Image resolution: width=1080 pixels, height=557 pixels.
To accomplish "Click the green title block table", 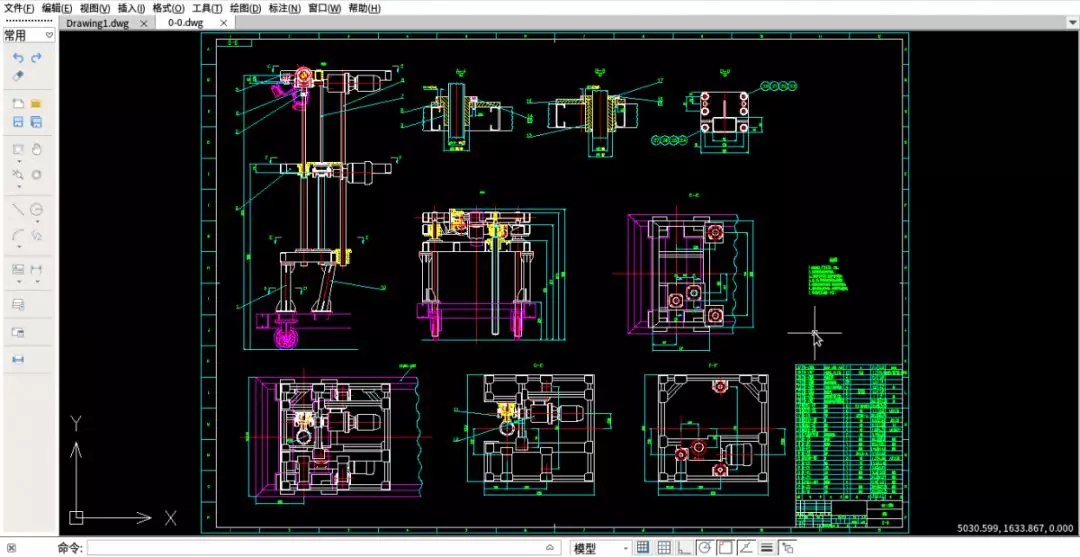I will click(x=849, y=446).
